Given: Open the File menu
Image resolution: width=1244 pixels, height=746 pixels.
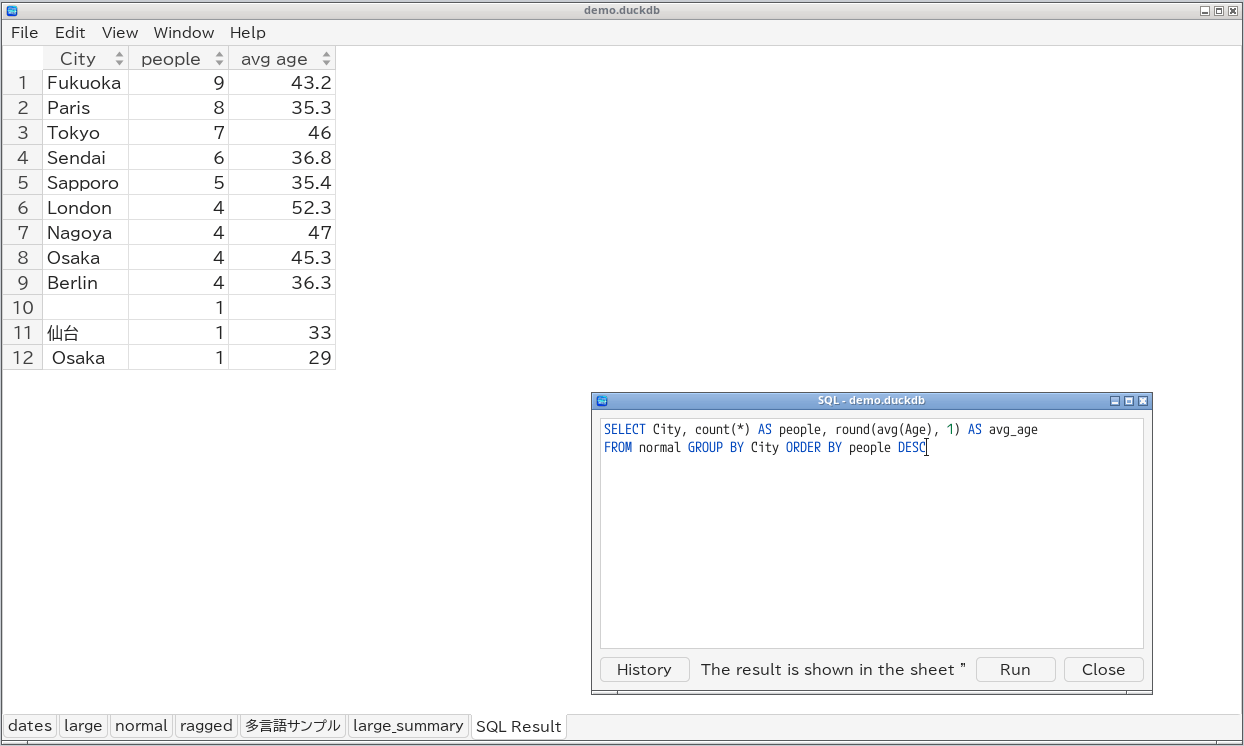Looking at the screenshot, I should tap(24, 33).
